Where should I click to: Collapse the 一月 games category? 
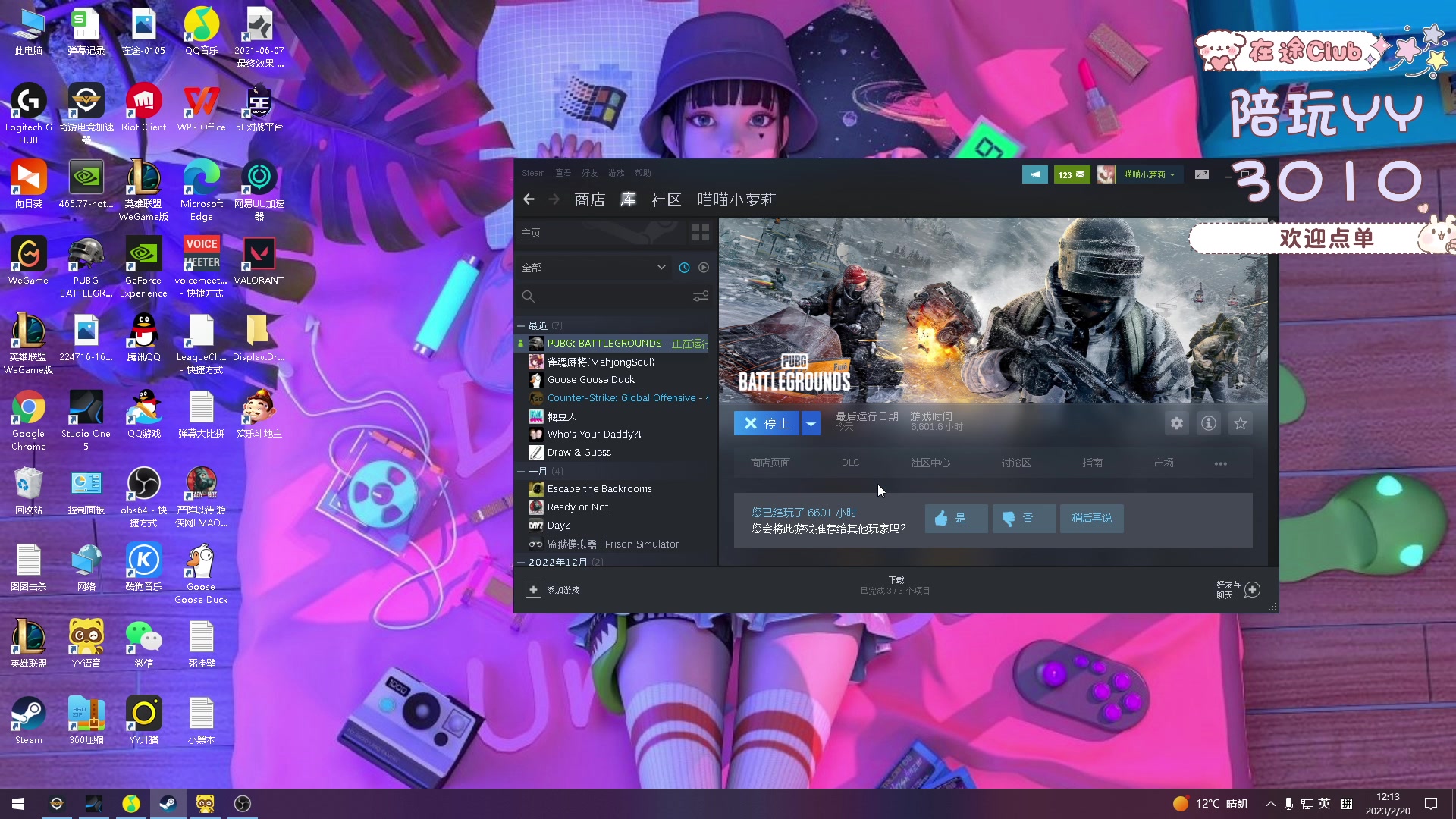pyautogui.click(x=521, y=472)
